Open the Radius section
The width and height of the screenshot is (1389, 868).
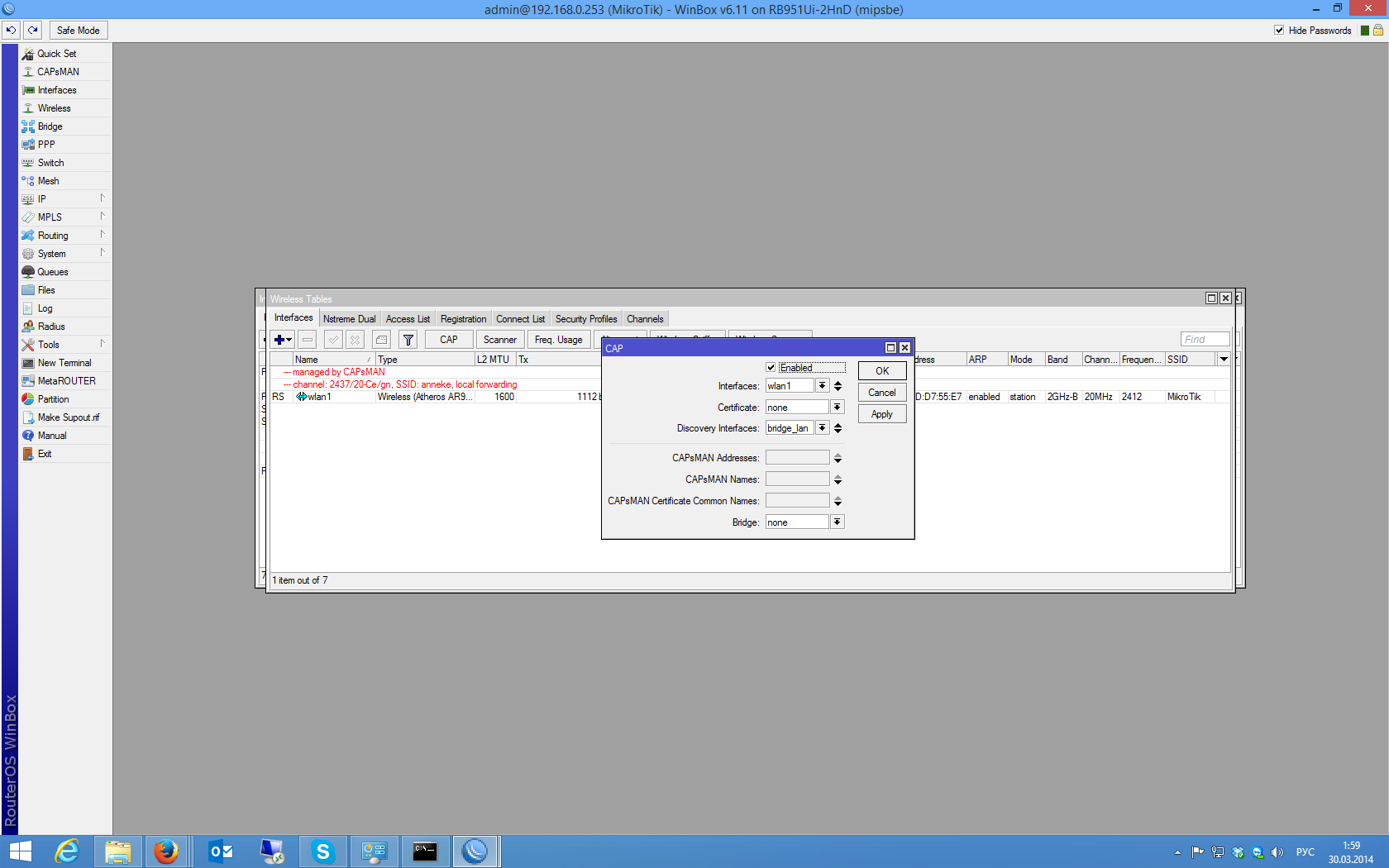click(51, 327)
